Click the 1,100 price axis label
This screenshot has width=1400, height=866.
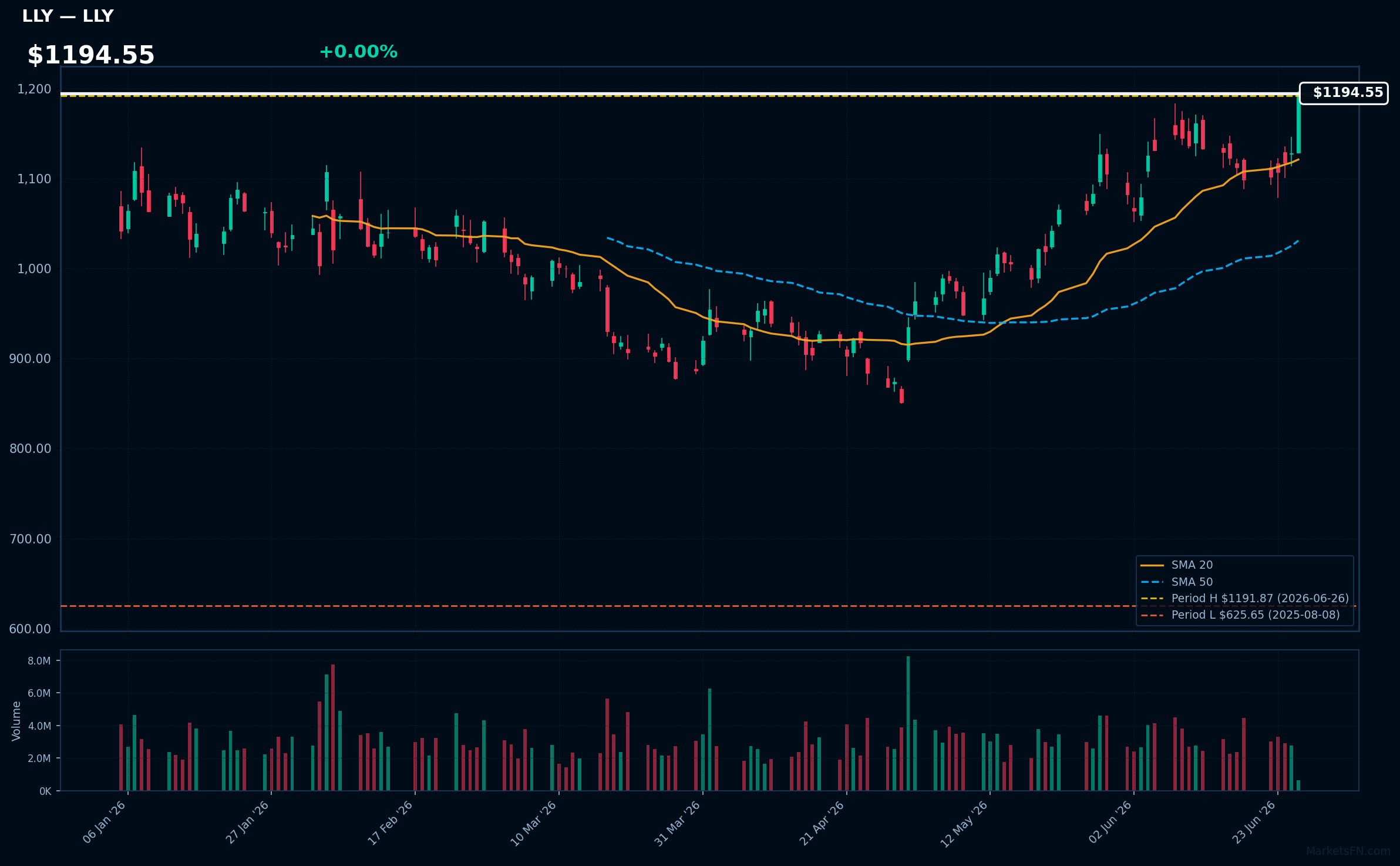click(34, 179)
